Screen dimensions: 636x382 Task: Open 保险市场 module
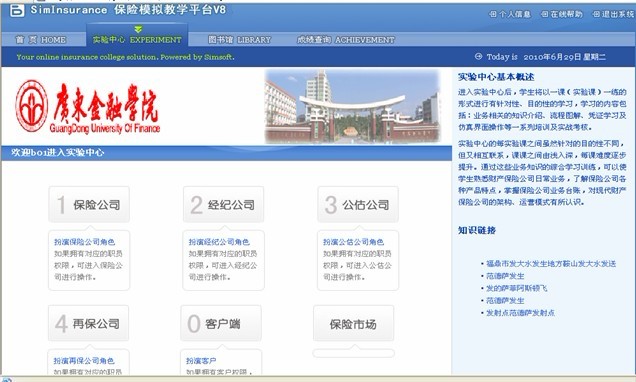point(353,323)
